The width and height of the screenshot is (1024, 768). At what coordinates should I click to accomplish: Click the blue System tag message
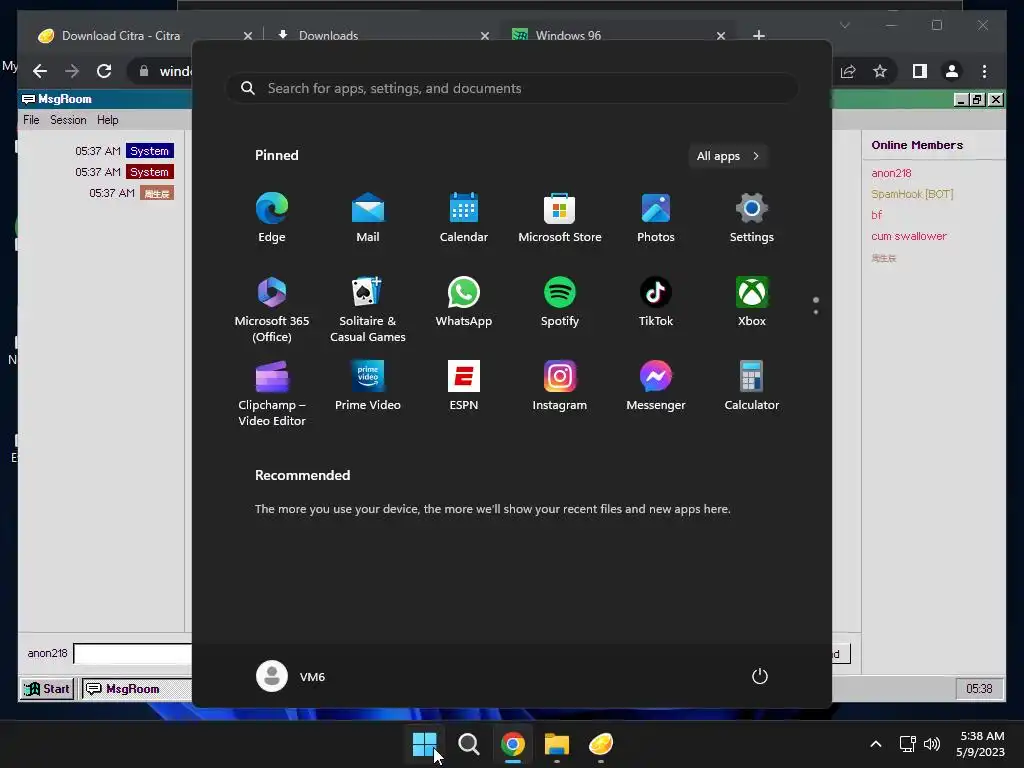pyautogui.click(x=150, y=151)
